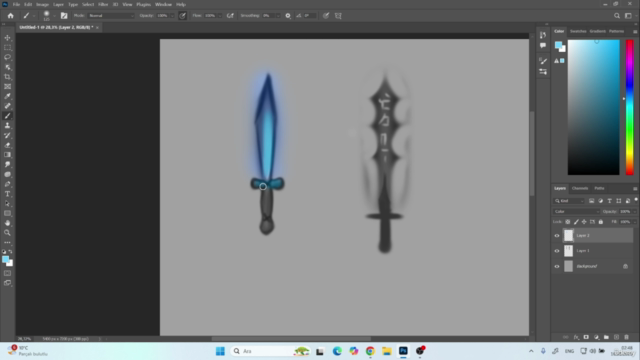Select the Zoom tool
The width and height of the screenshot is (640, 360).
[x=7, y=233]
